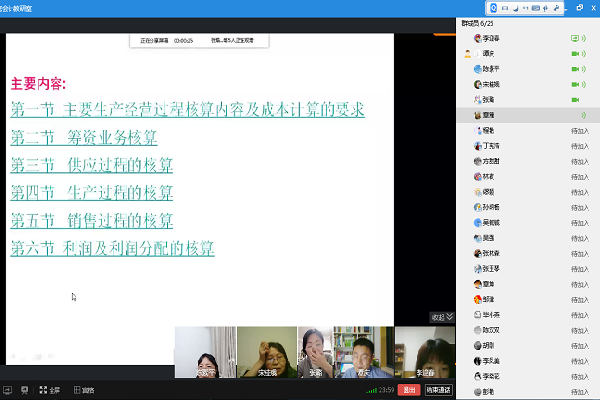The width and height of the screenshot is (600, 400).
Task: Open the 第三节 供应过程的核算 link
Action: [x=91, y=165]
